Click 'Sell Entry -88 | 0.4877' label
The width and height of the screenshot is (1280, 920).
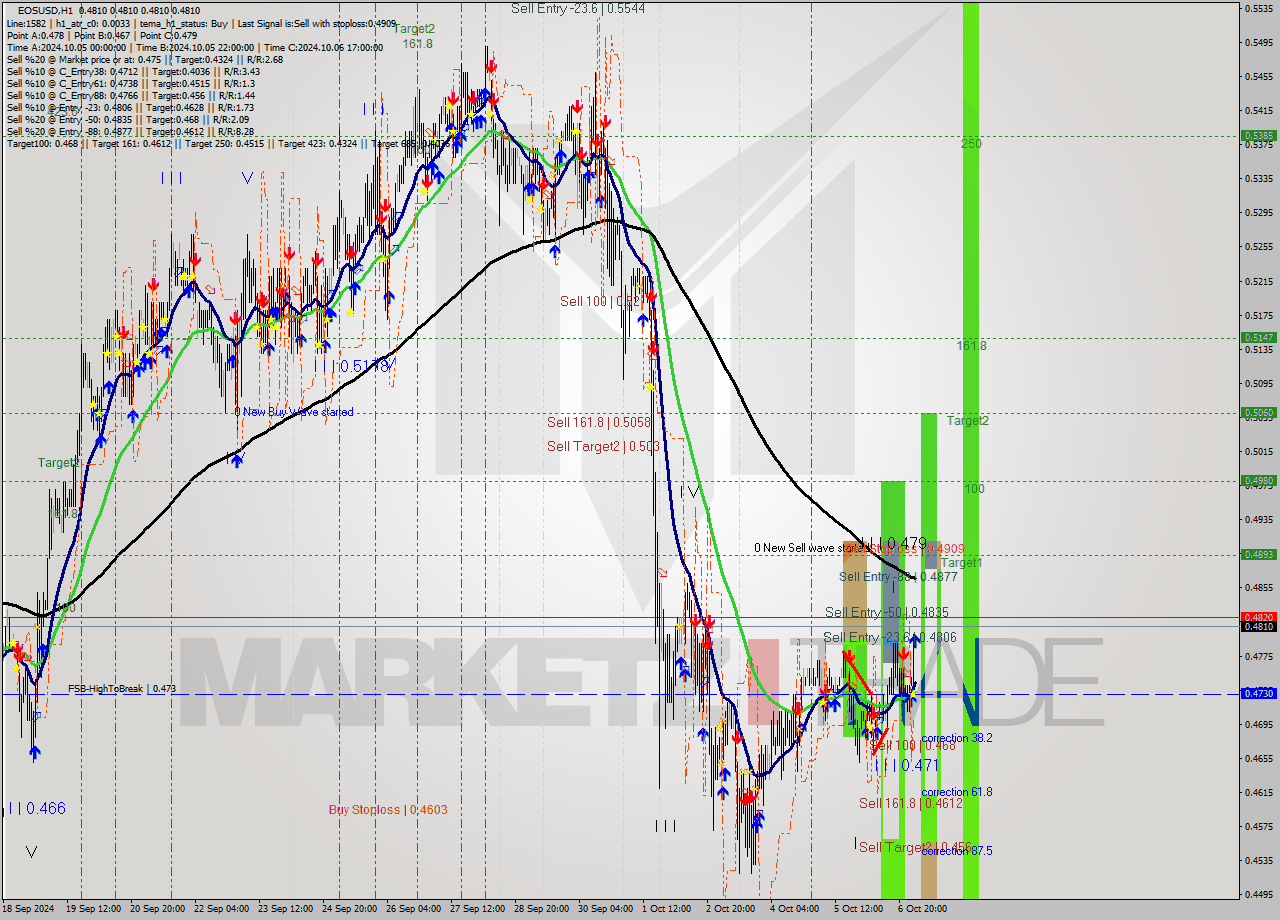pos(898,577)
